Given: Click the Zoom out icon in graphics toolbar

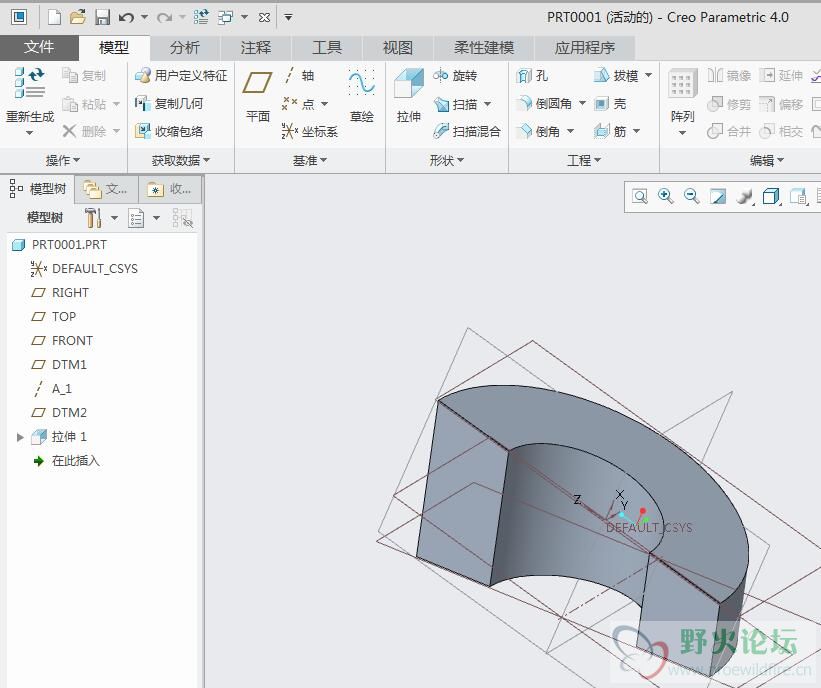Looking at the screenshot, I should (692, 196).
